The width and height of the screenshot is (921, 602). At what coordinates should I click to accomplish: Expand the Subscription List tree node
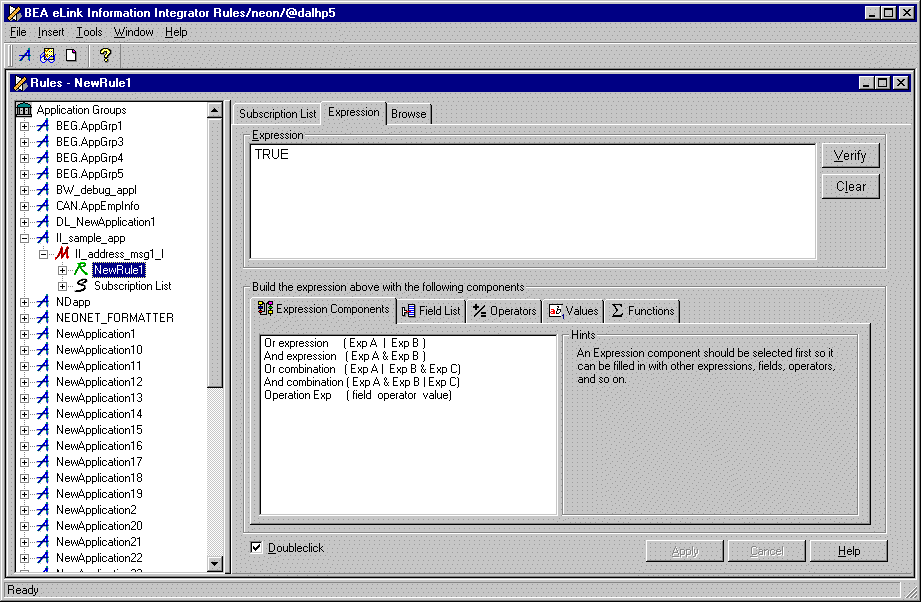click(x=62, y=286)
